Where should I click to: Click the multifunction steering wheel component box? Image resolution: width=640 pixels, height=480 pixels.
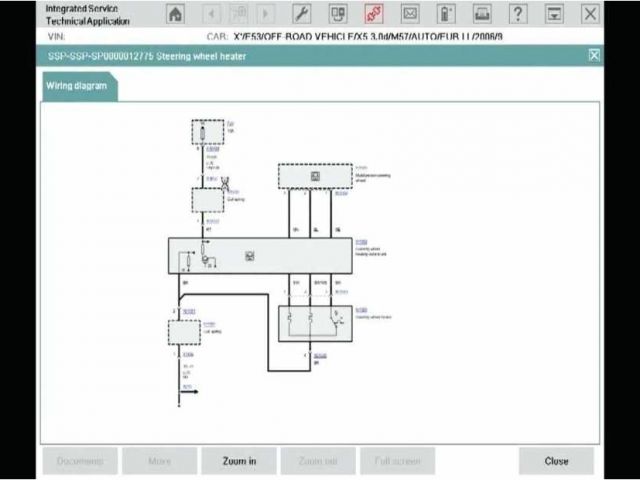[x=315, y=177]
